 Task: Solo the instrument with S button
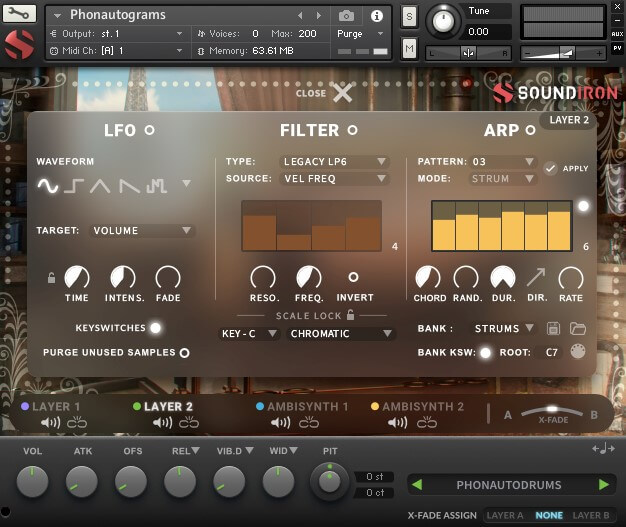pyautogui.click(x=409, y=16)
